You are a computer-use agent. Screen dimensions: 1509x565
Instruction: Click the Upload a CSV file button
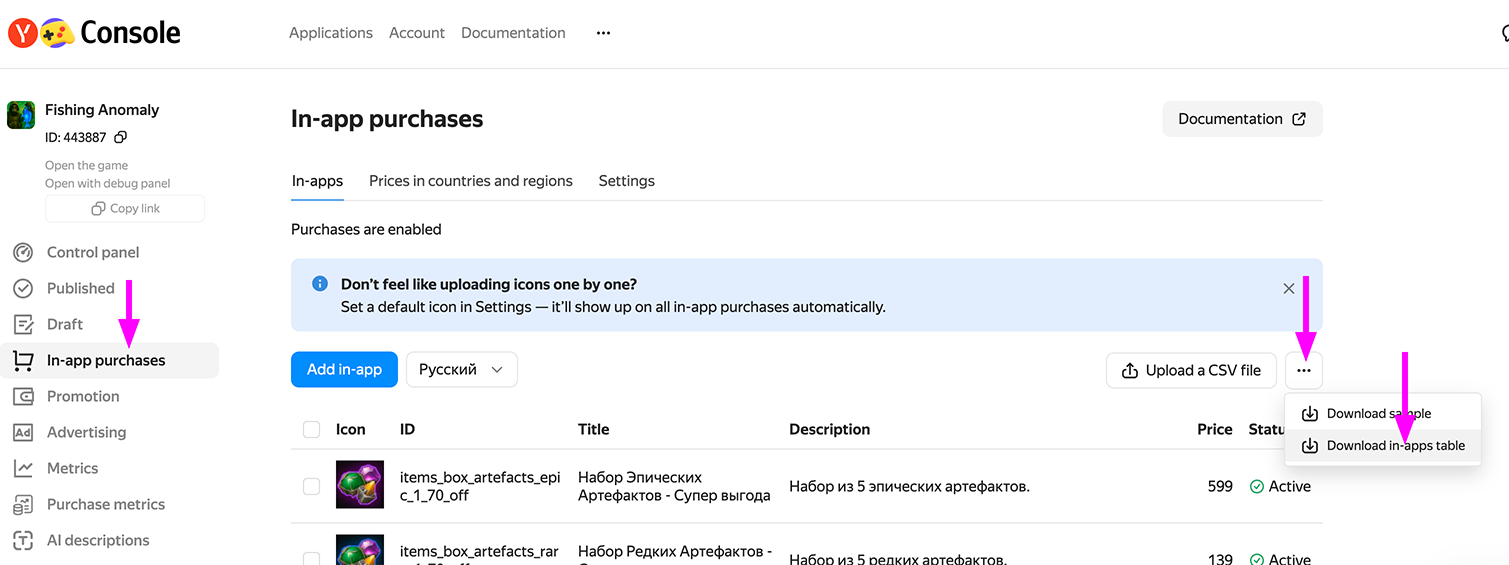1191,371
